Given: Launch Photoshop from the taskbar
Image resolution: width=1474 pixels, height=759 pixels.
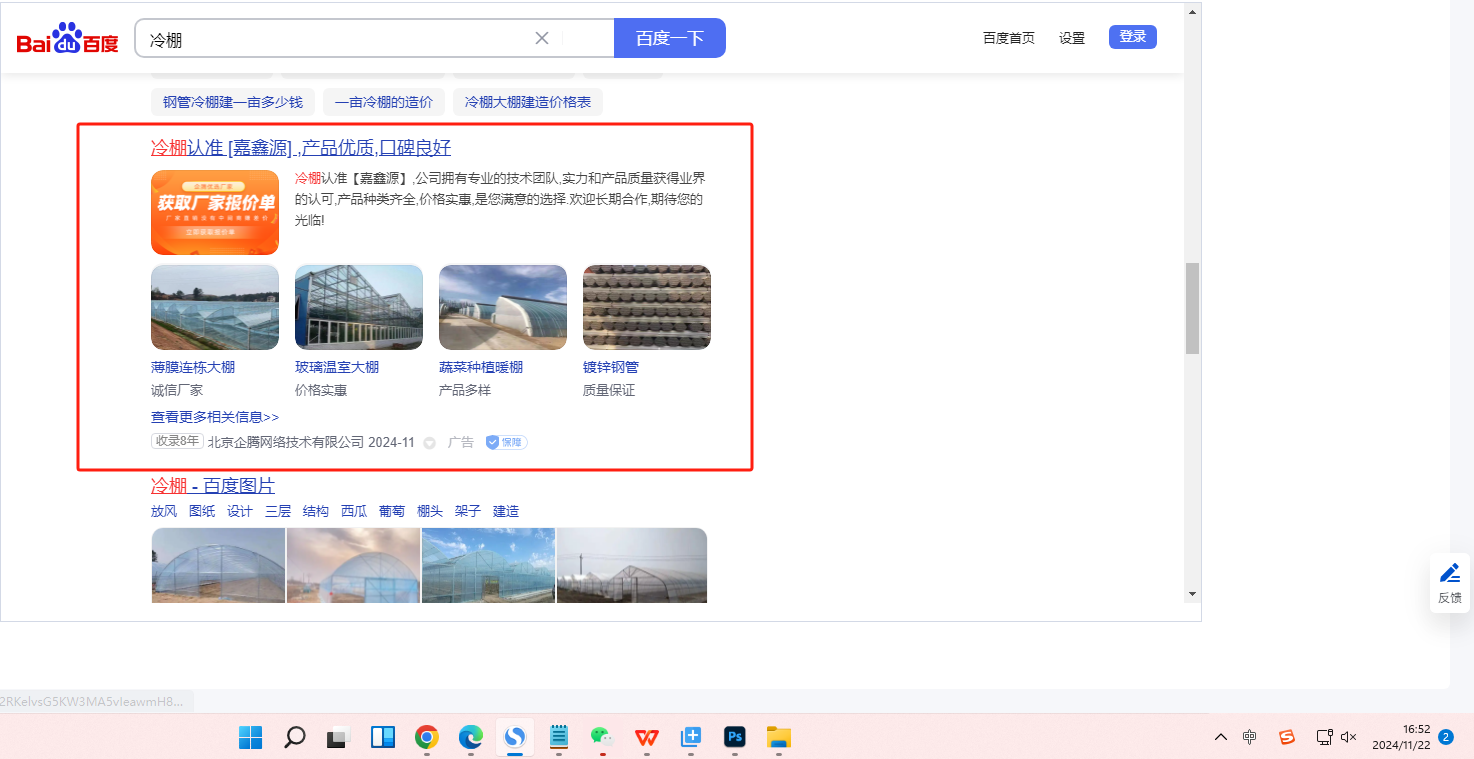Looking at the screenshot, I should pyautogui.click(x=735, y=737).
